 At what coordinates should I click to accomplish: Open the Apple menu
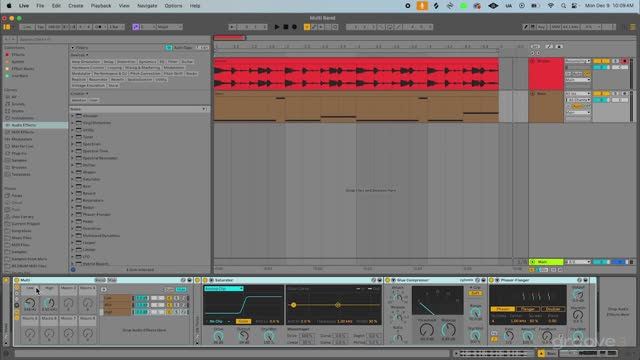pos(9,6)
